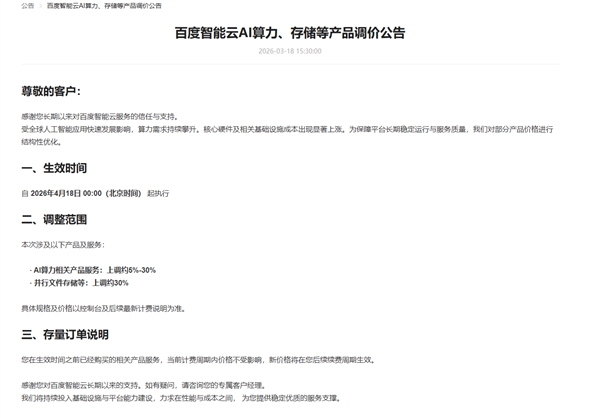Click the 并行文件存储等 bullet item

point(81,283)
